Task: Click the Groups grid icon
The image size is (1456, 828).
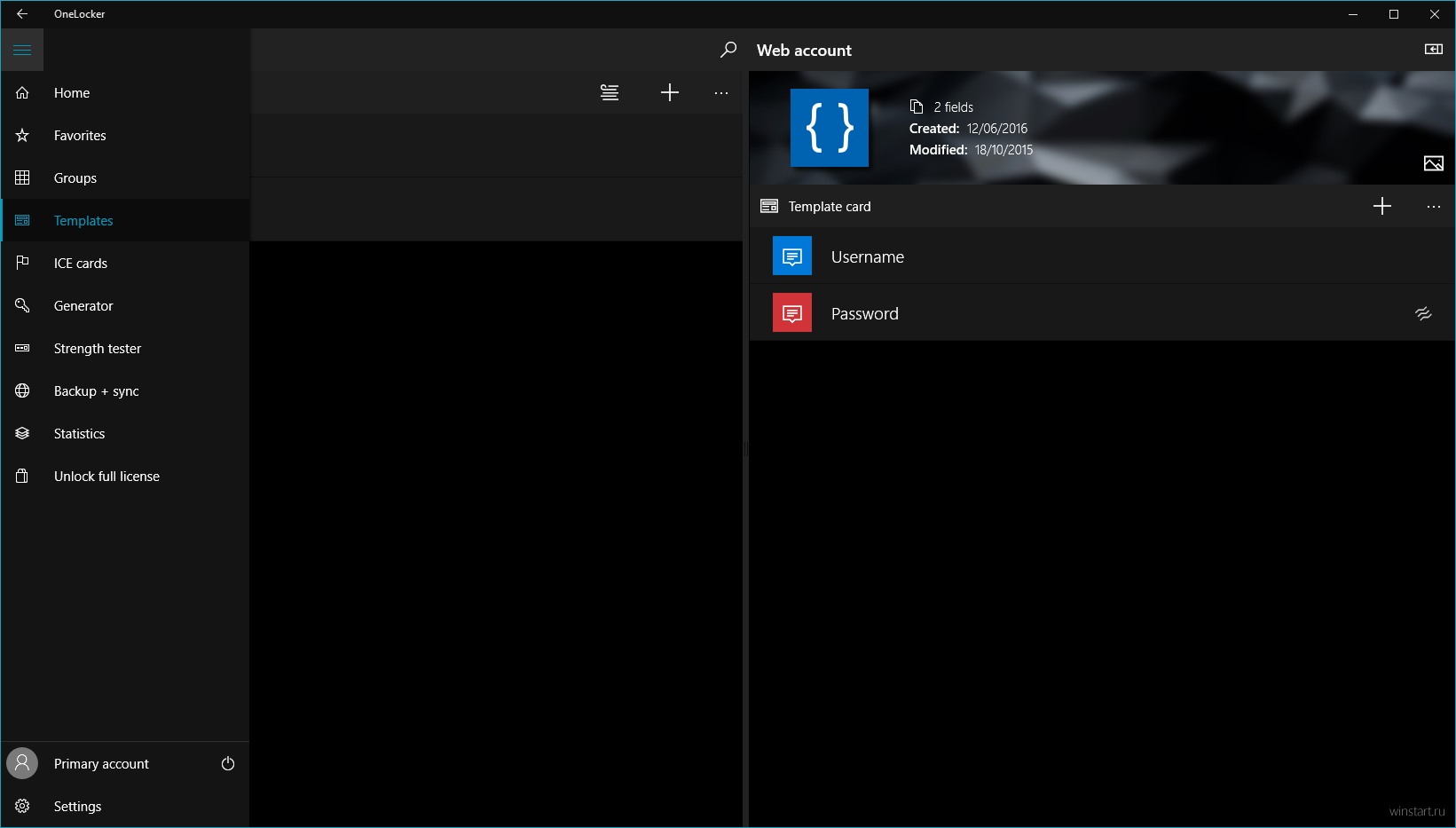Action: [x=22, y=177]
